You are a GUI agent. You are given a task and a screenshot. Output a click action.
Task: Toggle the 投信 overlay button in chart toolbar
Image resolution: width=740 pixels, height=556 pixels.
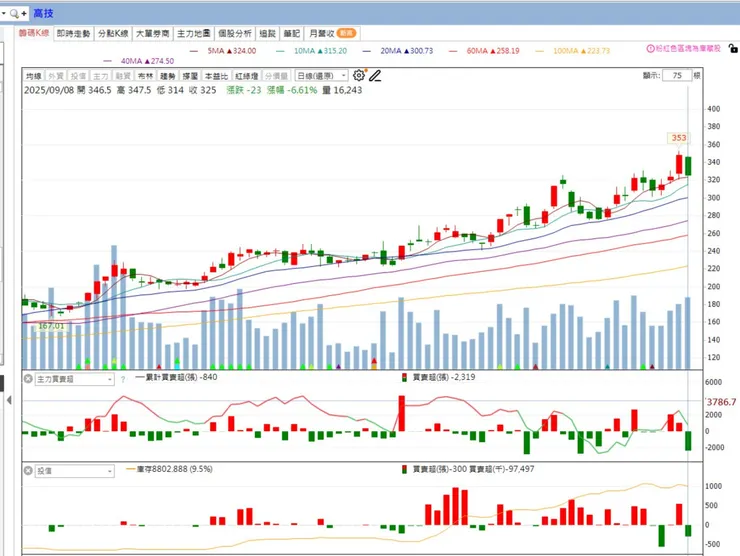coord(78,76)
